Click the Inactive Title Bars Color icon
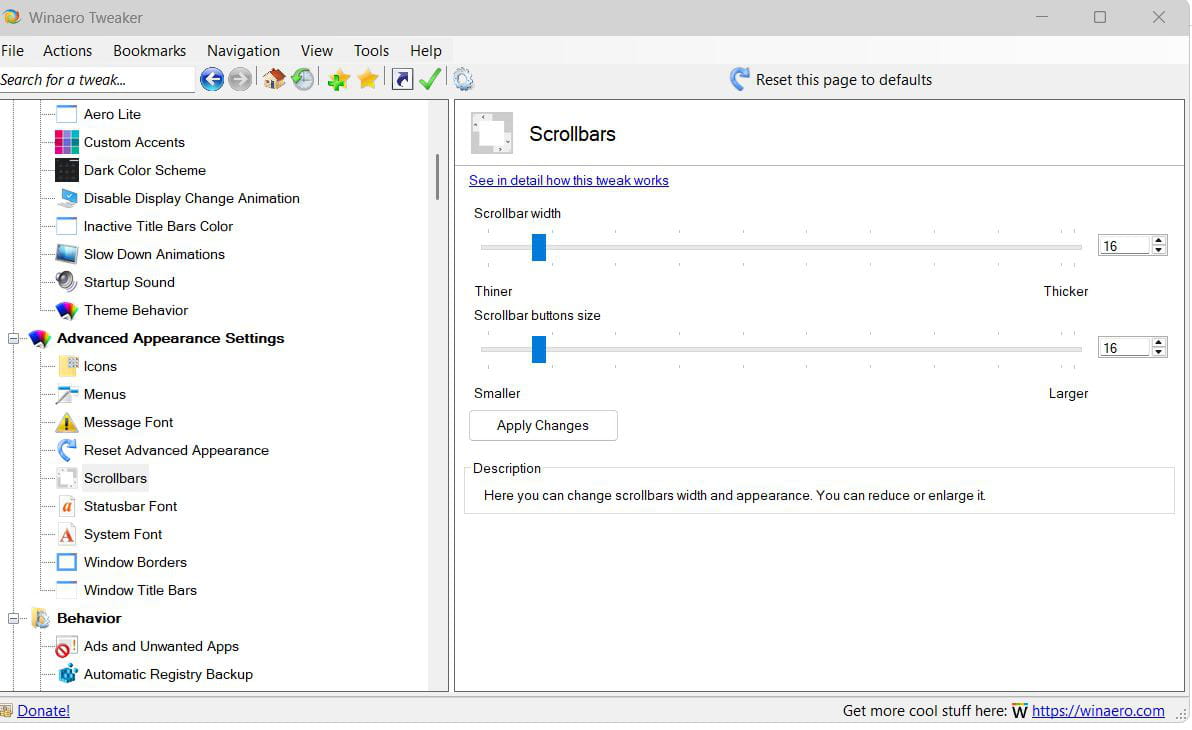Image resolution: width=1192 pixels, height=730 pixels. click(x=67, y=226)
